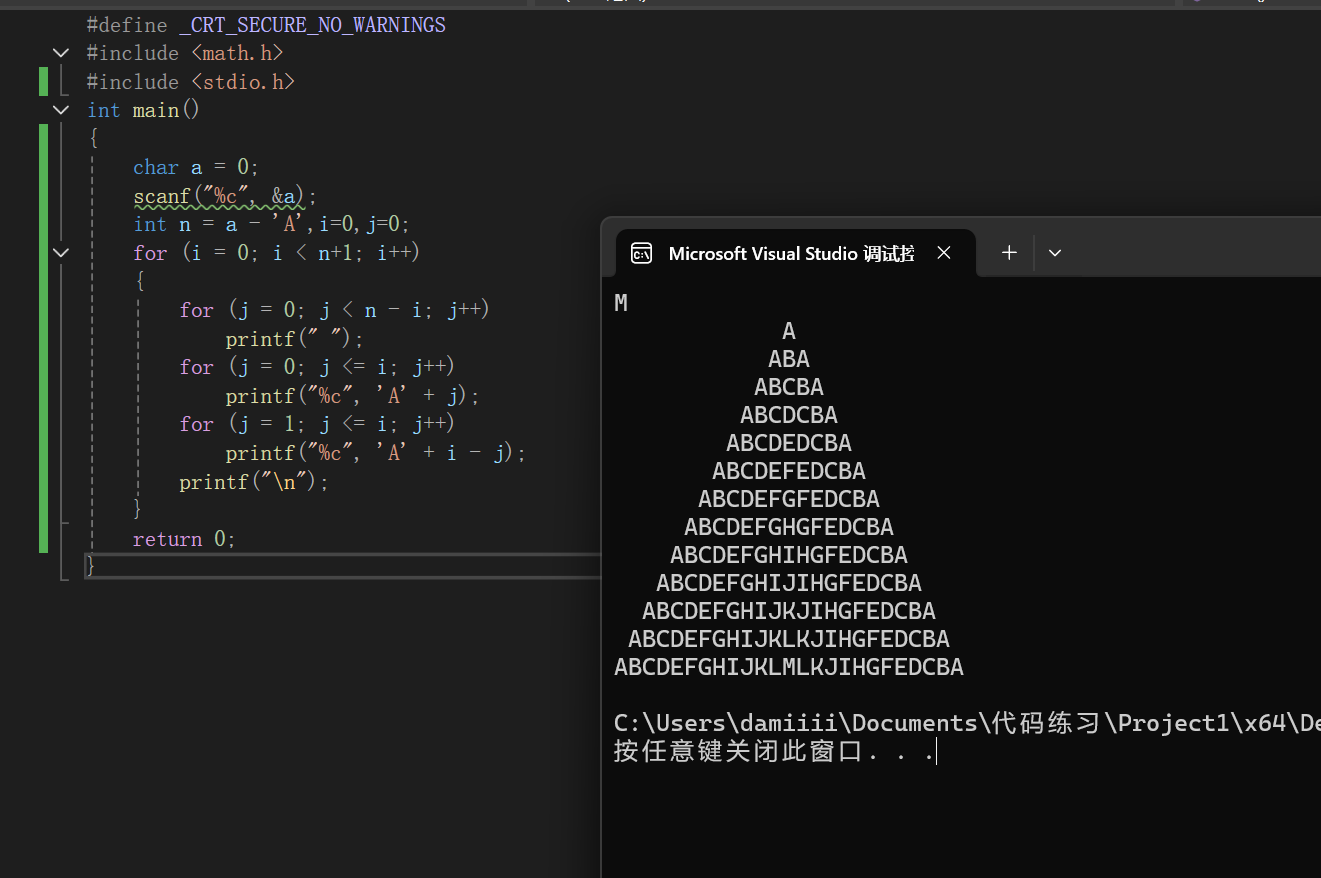1321x878 pixels.
Task: Open the console new-tab dropdown chevron
Action: (1054, 253)
